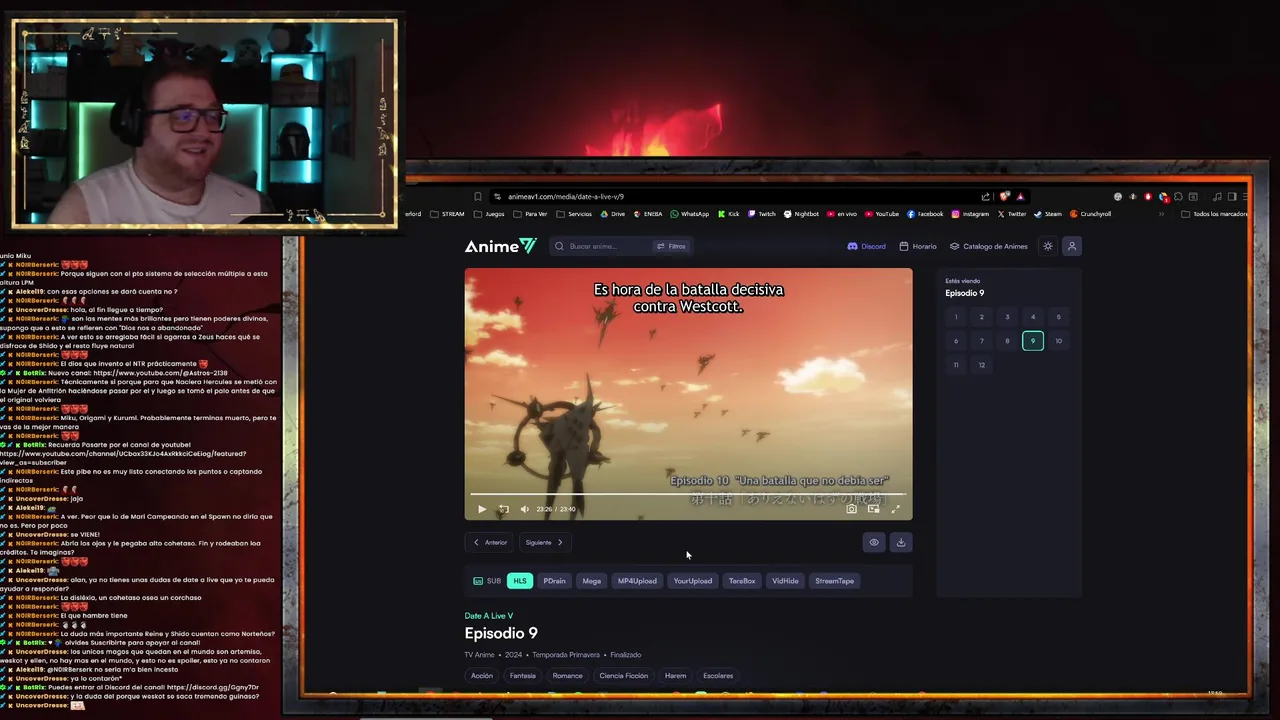Image resolution: width=1280 pixels, height=720 pixels.
Task: Select the YourUpload server
Action: [693, 581]
